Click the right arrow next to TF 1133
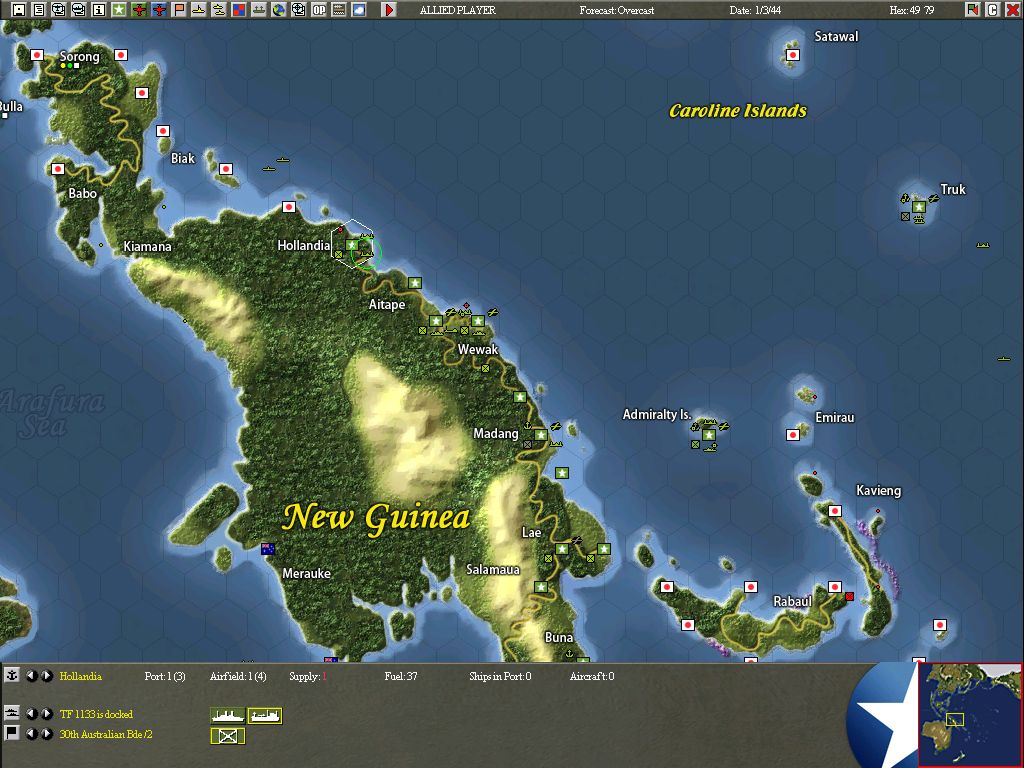 coord(46,714)
